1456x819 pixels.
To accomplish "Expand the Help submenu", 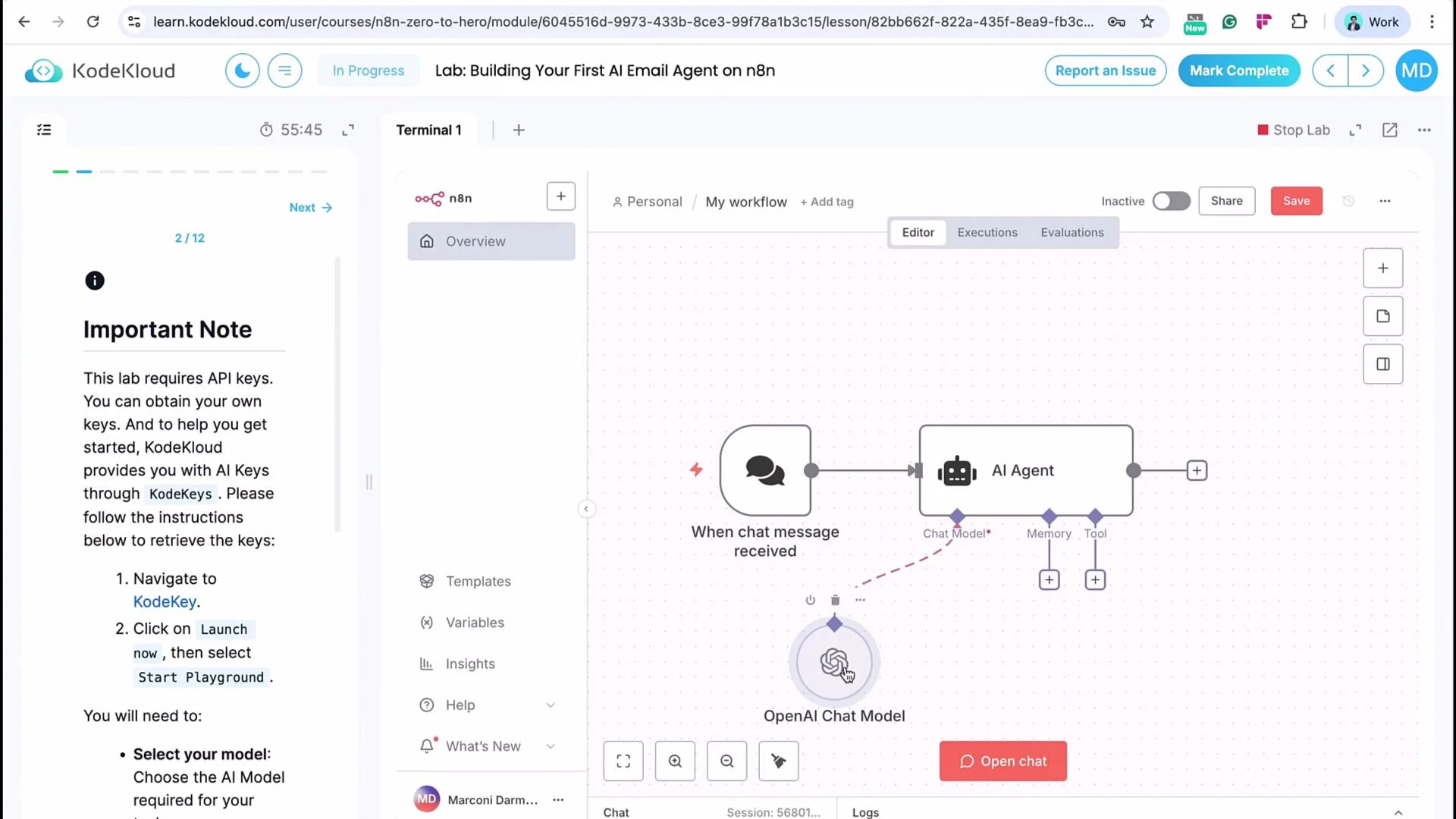I will pyautogui.click(x=551, y=705).
